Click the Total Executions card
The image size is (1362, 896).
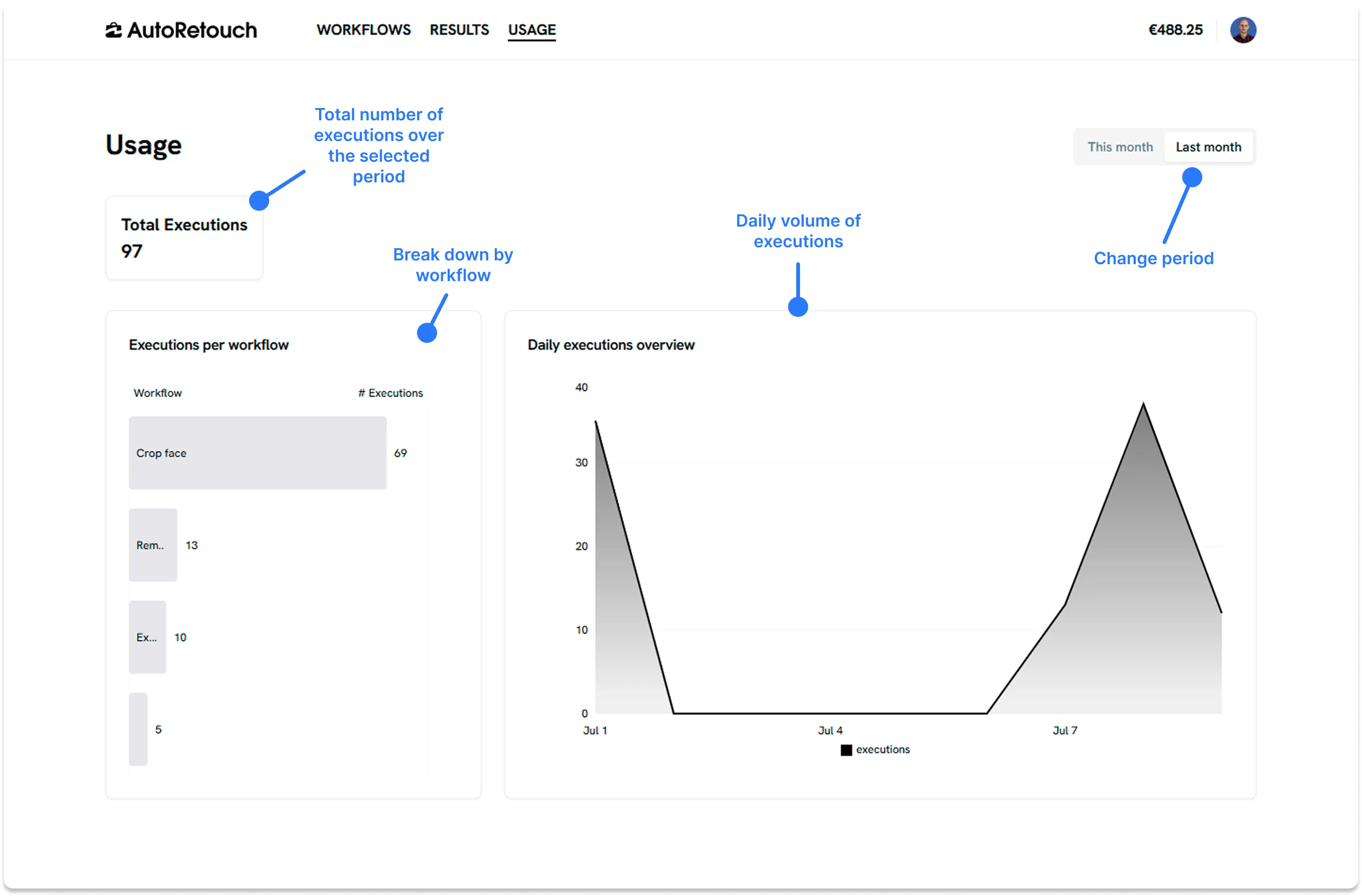point(184,237)
